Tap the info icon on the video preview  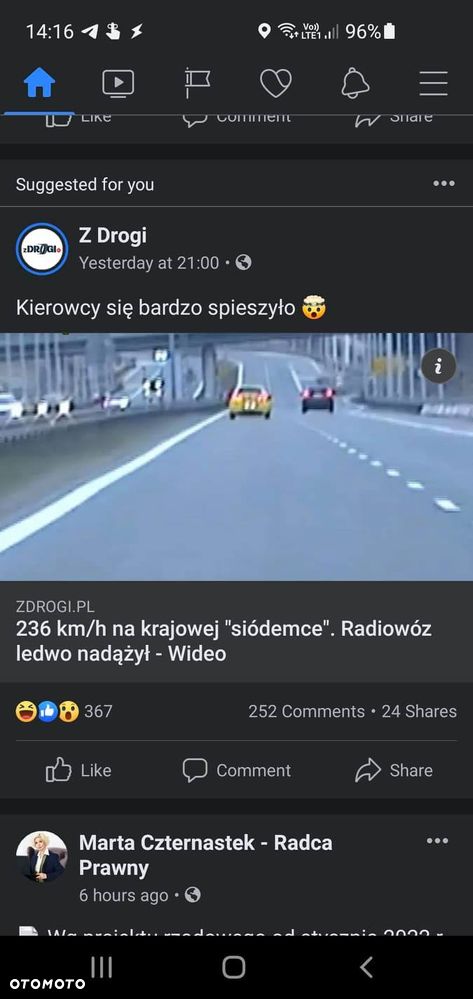tap(438, 366)
